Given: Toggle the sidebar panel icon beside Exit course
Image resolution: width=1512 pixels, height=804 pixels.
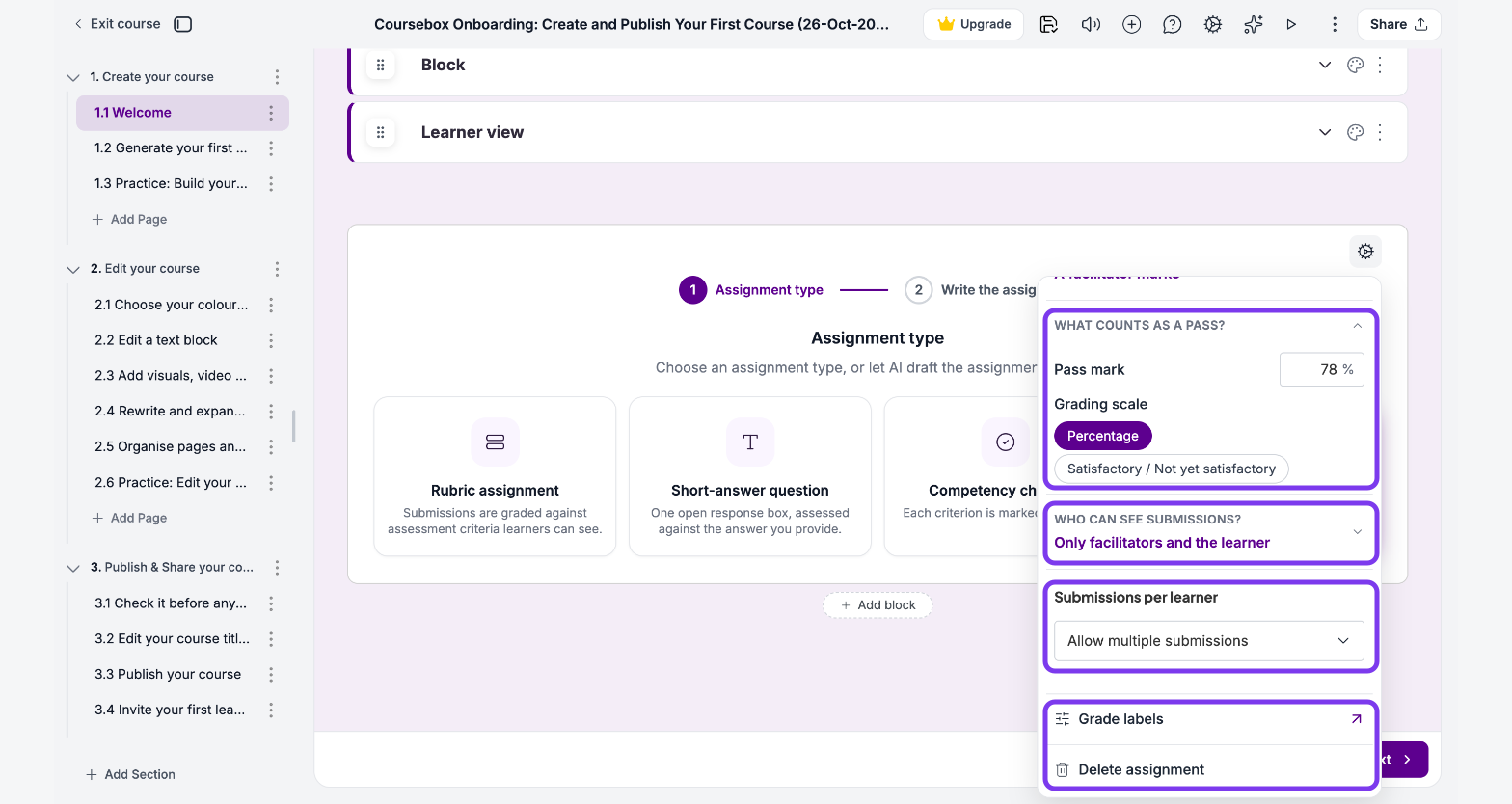Looking at the screenshot, I should 182,24.
